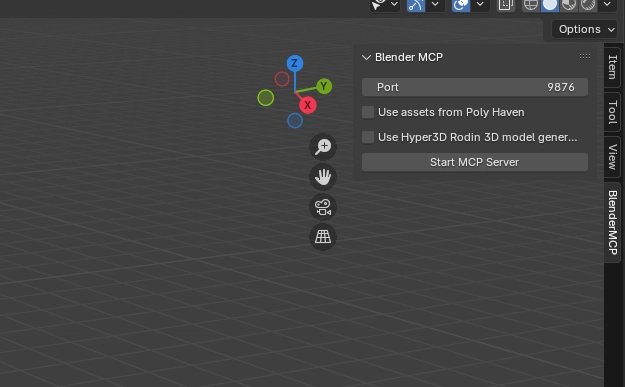Image resolution: width=625 pixels, height=387 pixels.
Task: Open the selectability and visibility dropdown arrow
Action: coord(394,4)
